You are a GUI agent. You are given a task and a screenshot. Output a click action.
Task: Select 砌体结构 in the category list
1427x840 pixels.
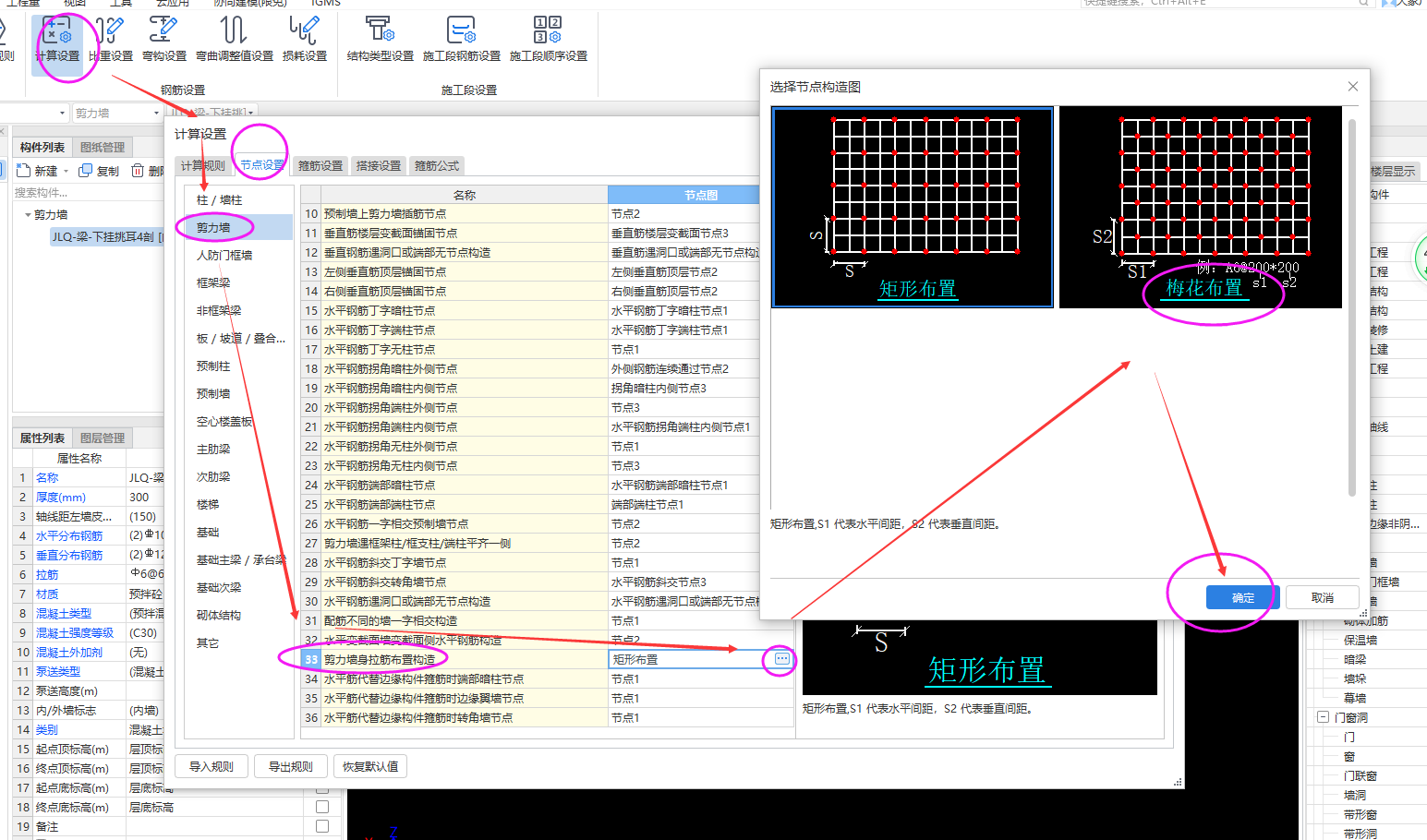coord(238,615)
